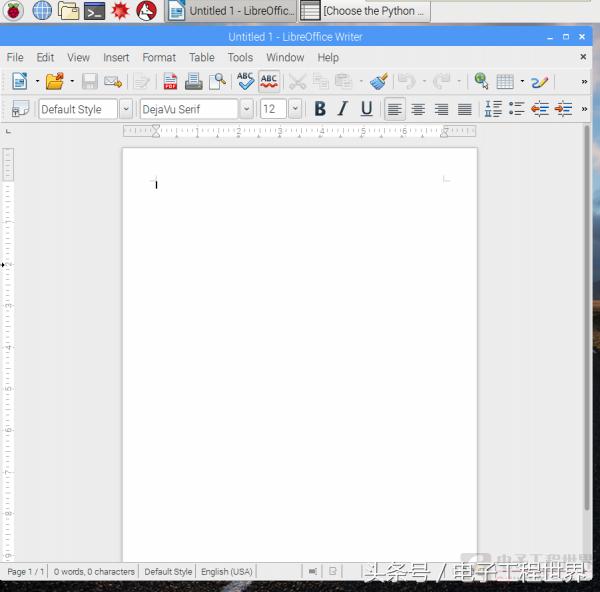Open the font size dropdown showing 12

[295, 109]
